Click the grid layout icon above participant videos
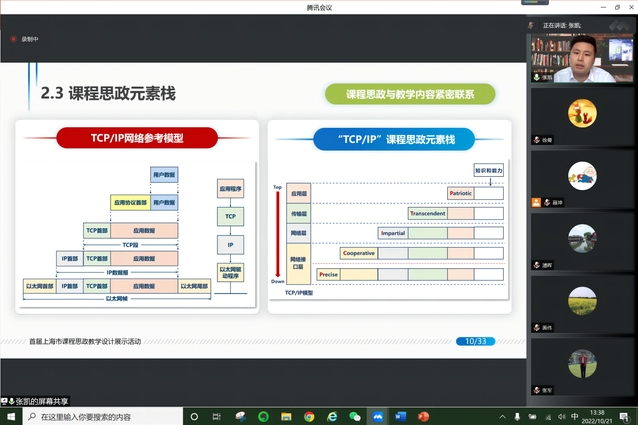638x425 pixels. [x=530, y=24]
